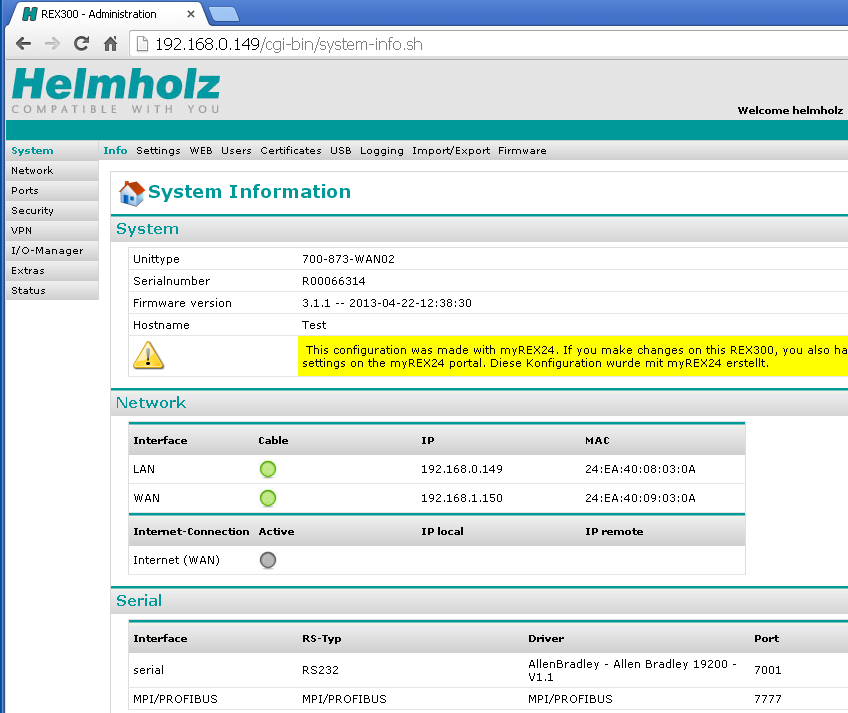Click the REX300 tab favicon
Image resolution: width=848 pixels, height=713 pixels.
click(x=30, y=14)
